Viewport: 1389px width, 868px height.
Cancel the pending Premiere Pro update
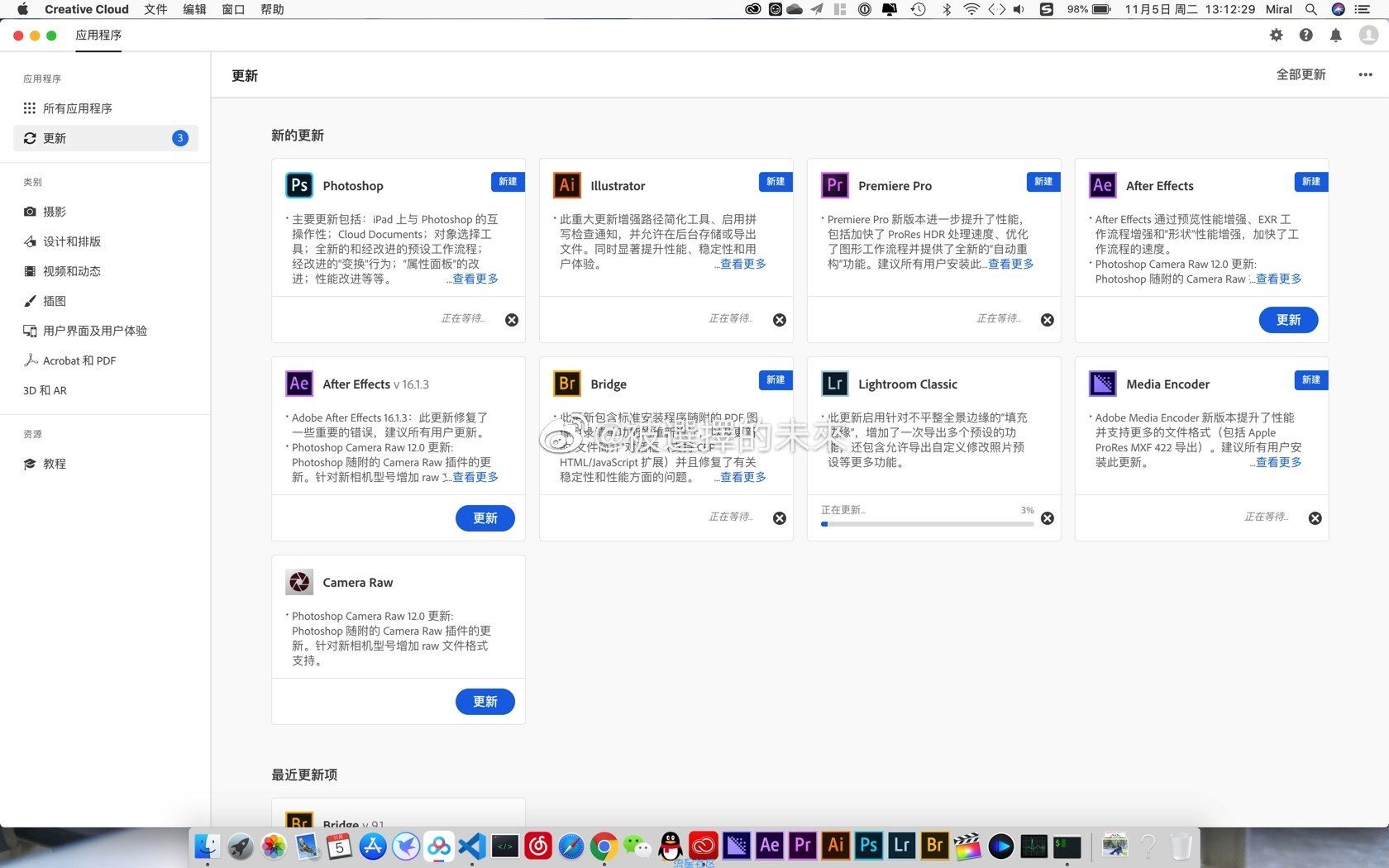pyautogui.click(x=1048, y=320)
